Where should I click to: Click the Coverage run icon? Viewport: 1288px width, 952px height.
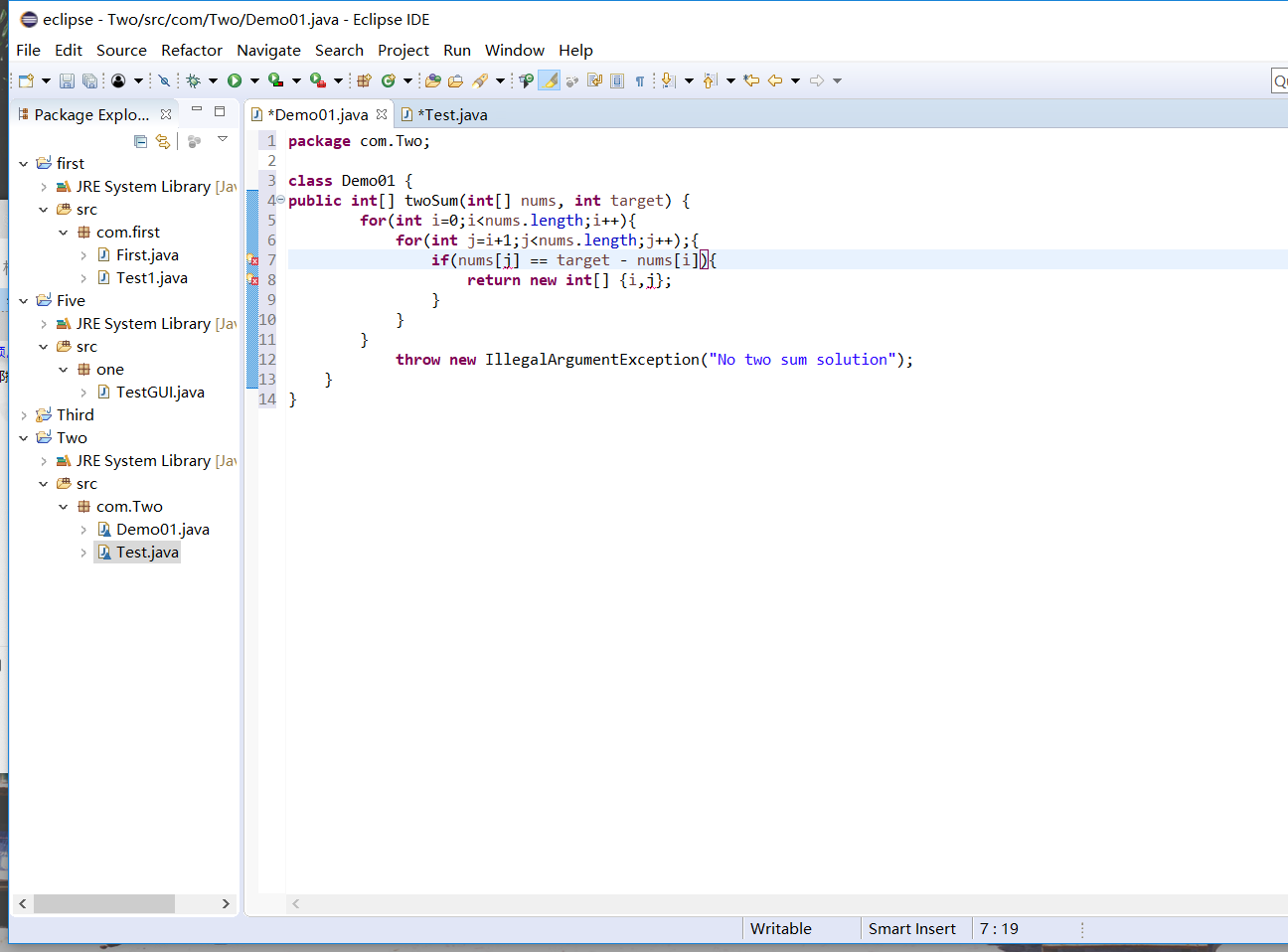pyautogui.click(x=275, y=80)
